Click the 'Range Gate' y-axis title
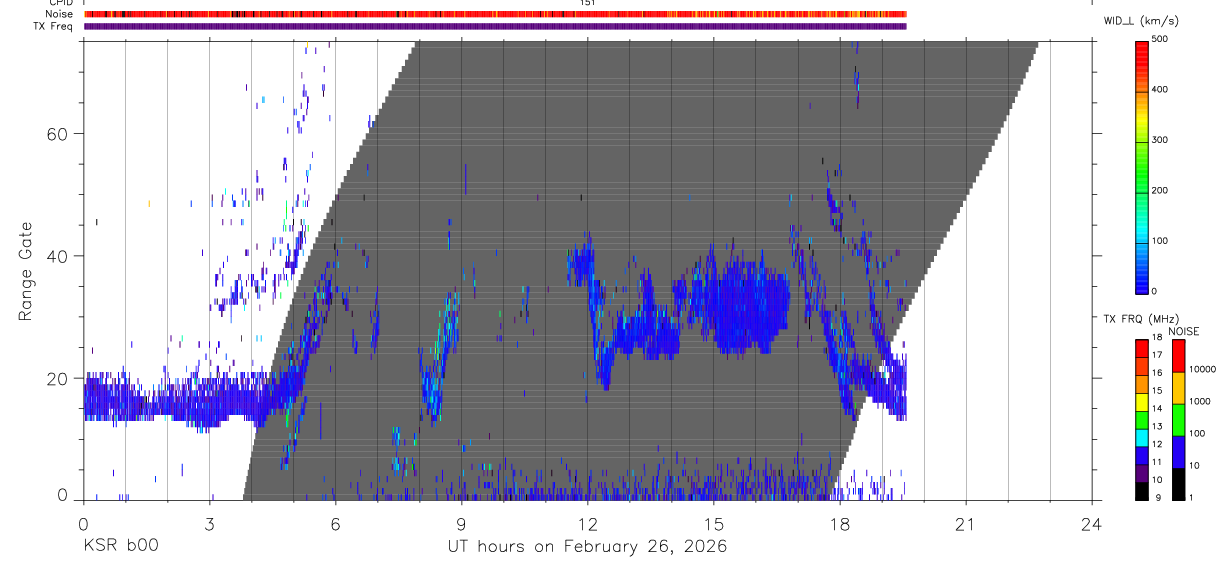Screen dimensions: 1228x567 (26, 271)
